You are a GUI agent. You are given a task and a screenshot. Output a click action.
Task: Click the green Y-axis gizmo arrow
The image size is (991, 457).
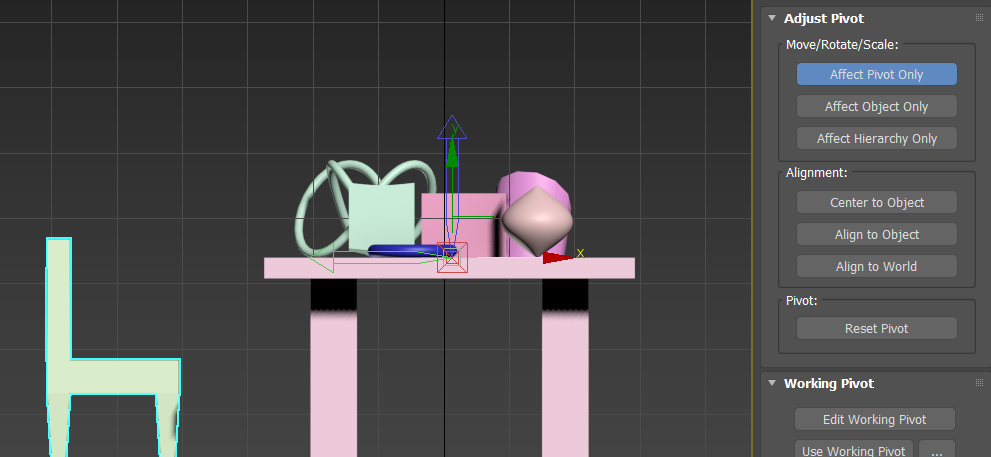451,152
